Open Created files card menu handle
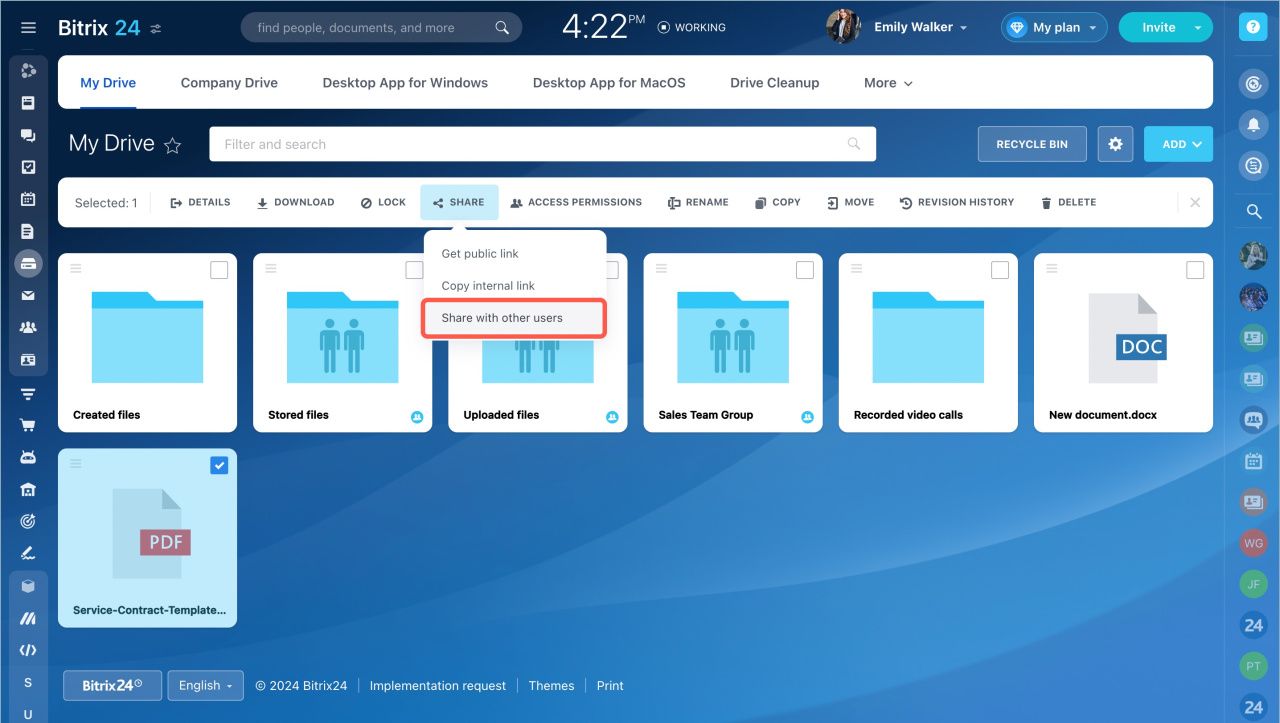This screenshot has width=1280, height=723. click(75, 268)
